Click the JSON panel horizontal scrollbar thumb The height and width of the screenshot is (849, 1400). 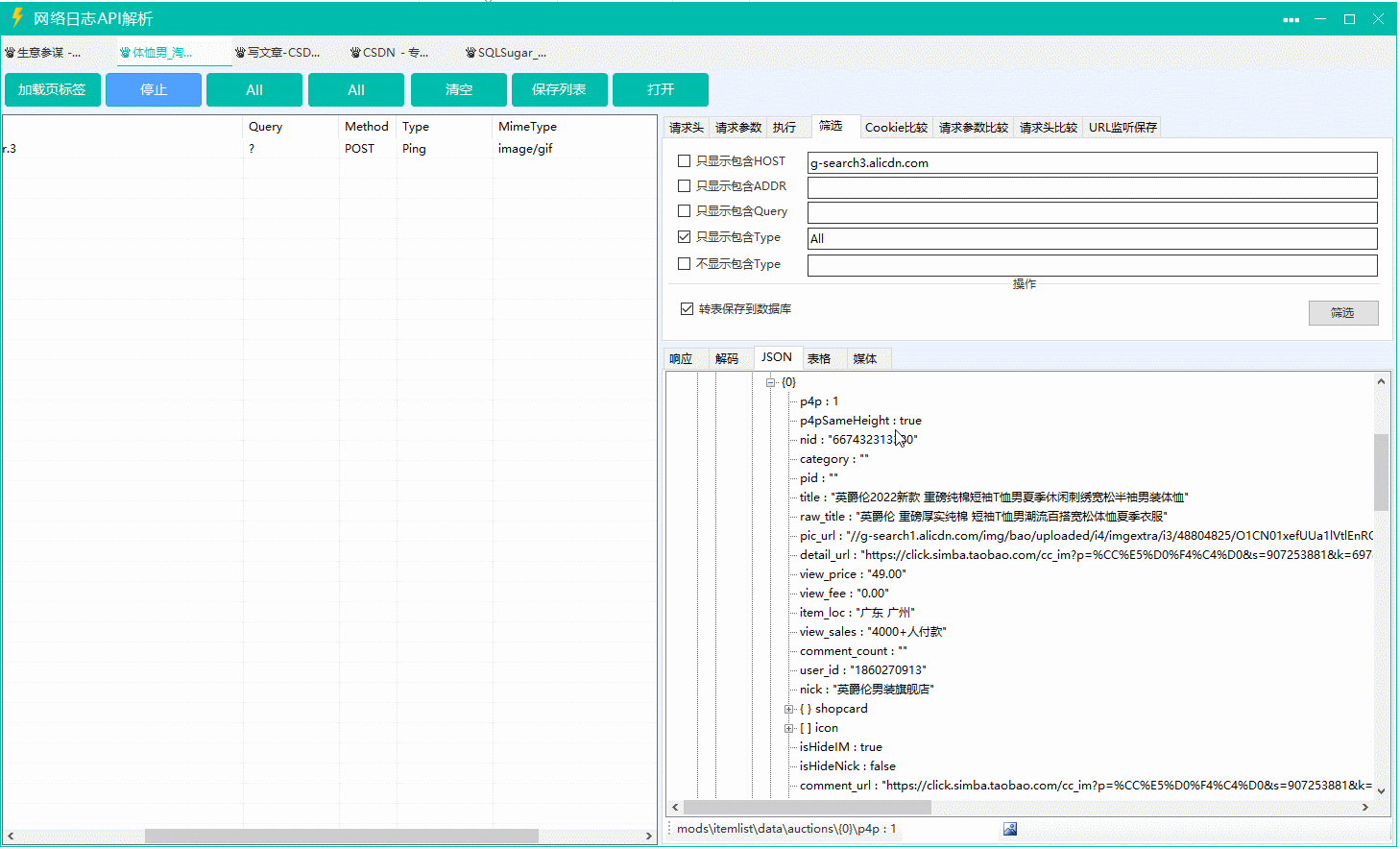tap(807, 808)
